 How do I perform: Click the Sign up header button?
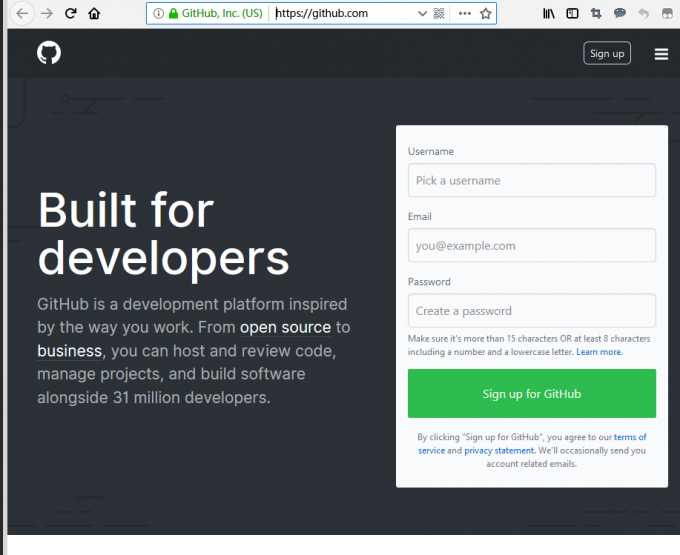click(x=607, y=53)
